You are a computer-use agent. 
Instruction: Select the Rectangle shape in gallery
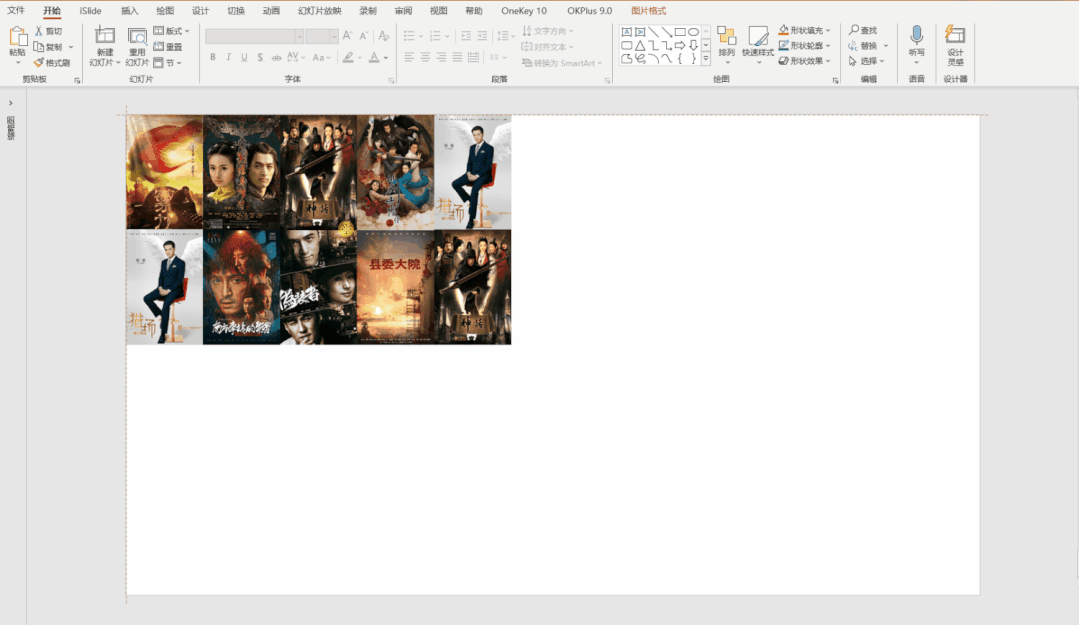point(680,32)
